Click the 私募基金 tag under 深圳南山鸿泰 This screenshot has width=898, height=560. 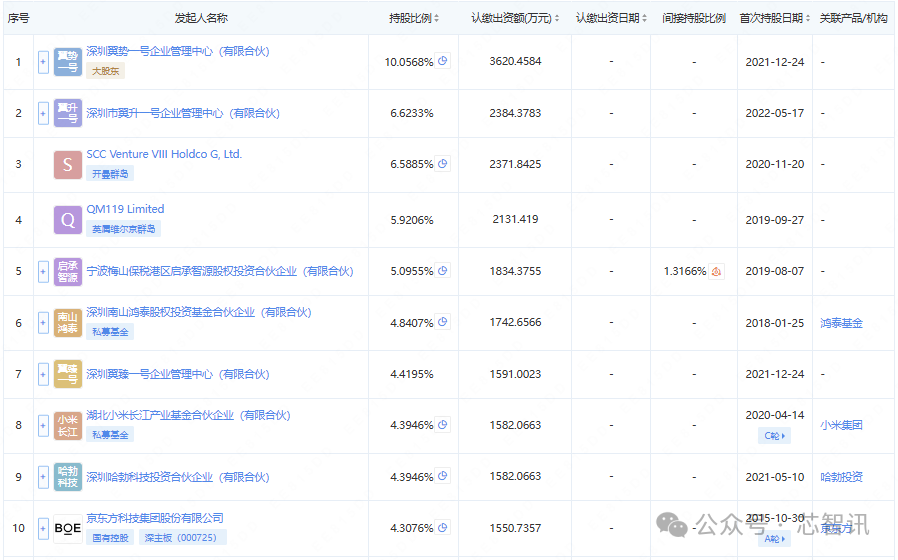(110, 332)
